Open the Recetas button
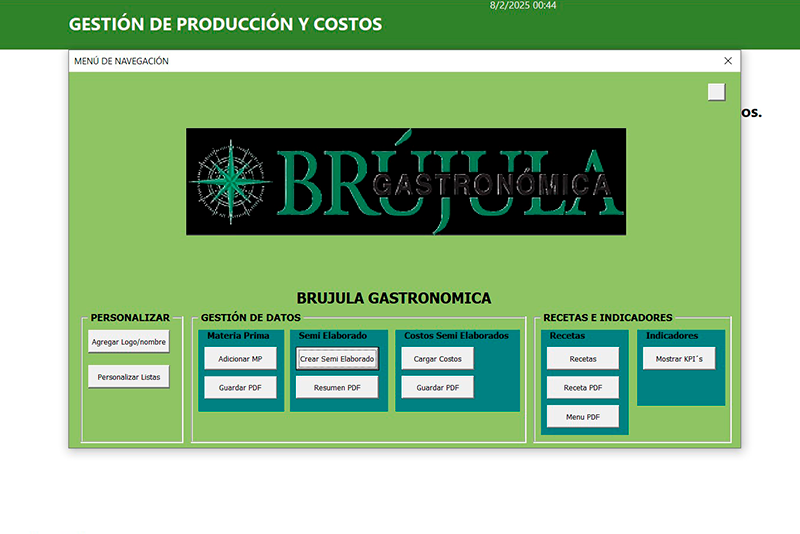The image size is (800, 534). (x=583, y=359)
